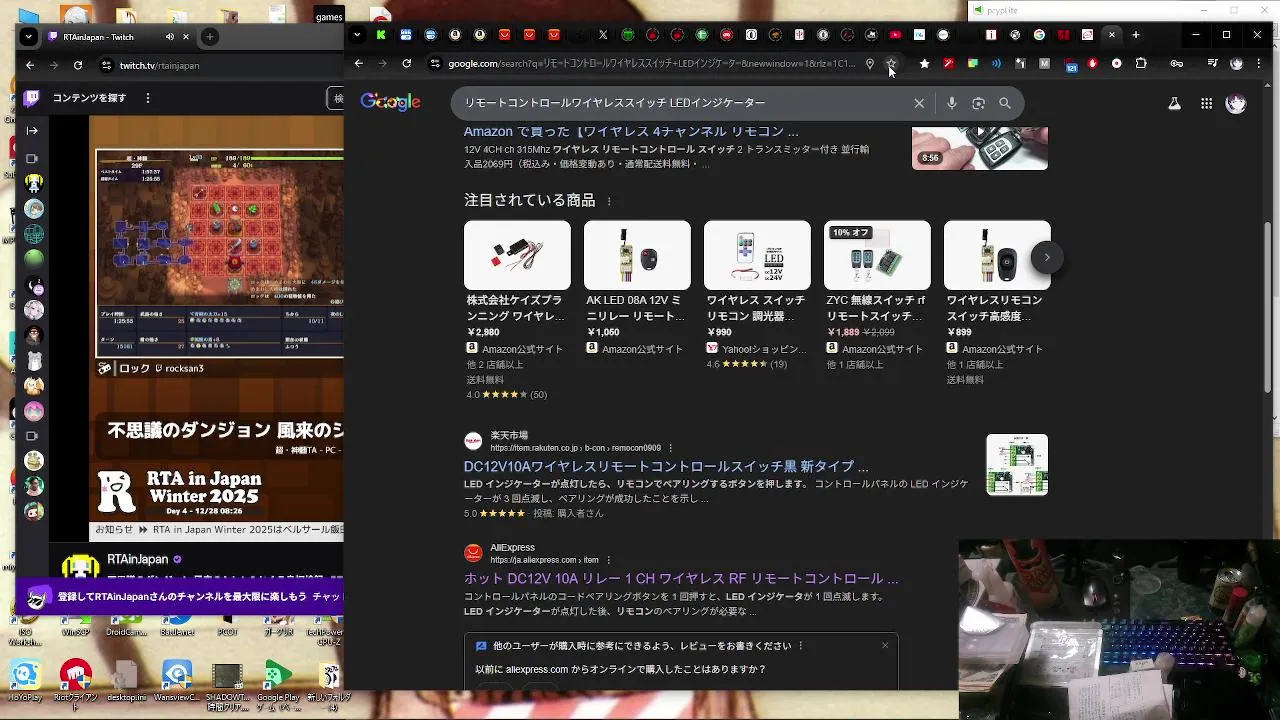View site info for twitch.tv
1280x720 pixels.
point(106,65)
